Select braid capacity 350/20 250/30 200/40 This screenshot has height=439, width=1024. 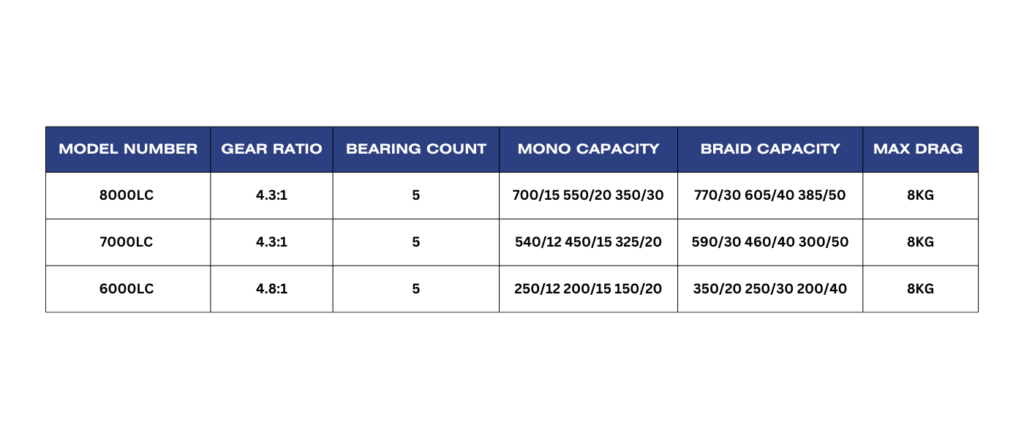(770, 289)
